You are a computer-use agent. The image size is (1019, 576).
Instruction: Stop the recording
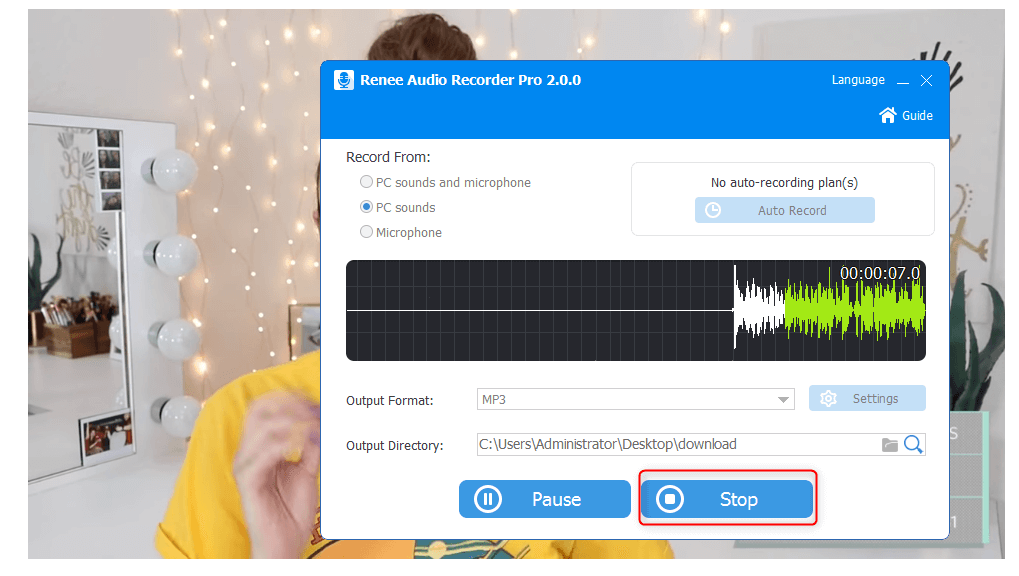pos(727,499)
